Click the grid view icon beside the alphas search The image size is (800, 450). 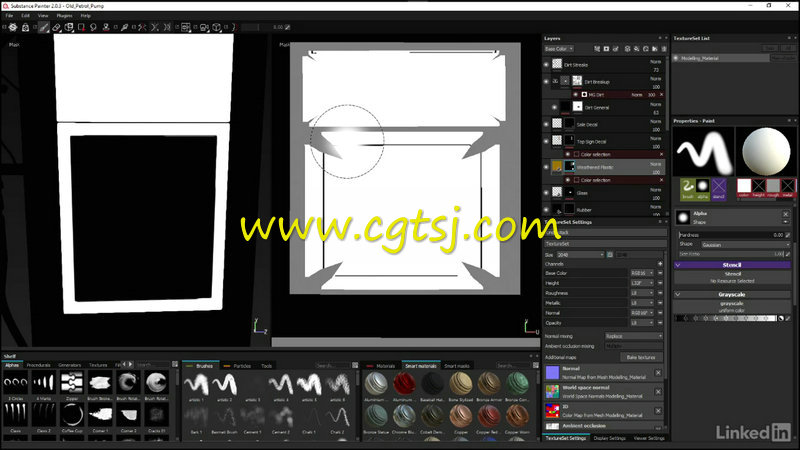175,364
